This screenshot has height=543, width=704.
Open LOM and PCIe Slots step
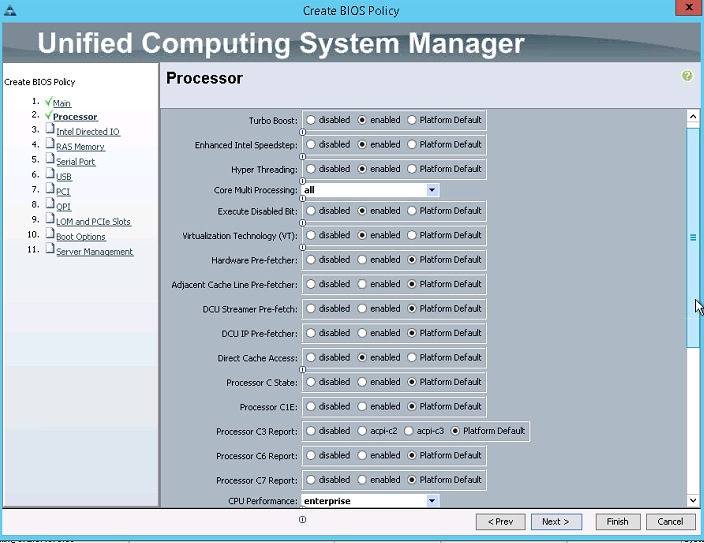pos(93,221)
